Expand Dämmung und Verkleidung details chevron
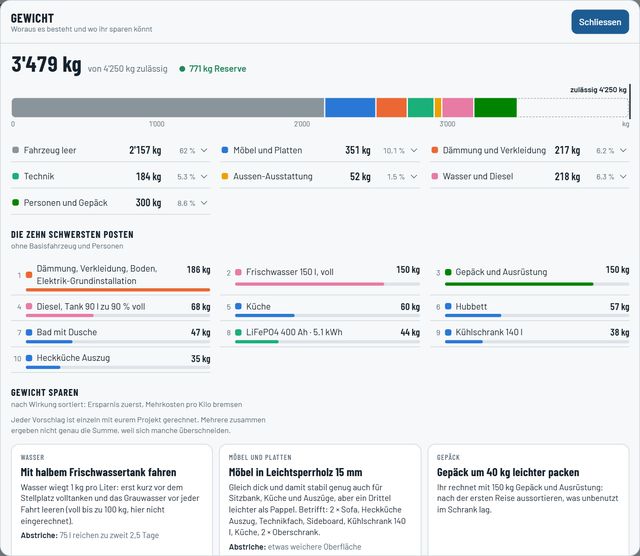Image resolution: width=640 pixels, height=556 pixels. point(623,150)
